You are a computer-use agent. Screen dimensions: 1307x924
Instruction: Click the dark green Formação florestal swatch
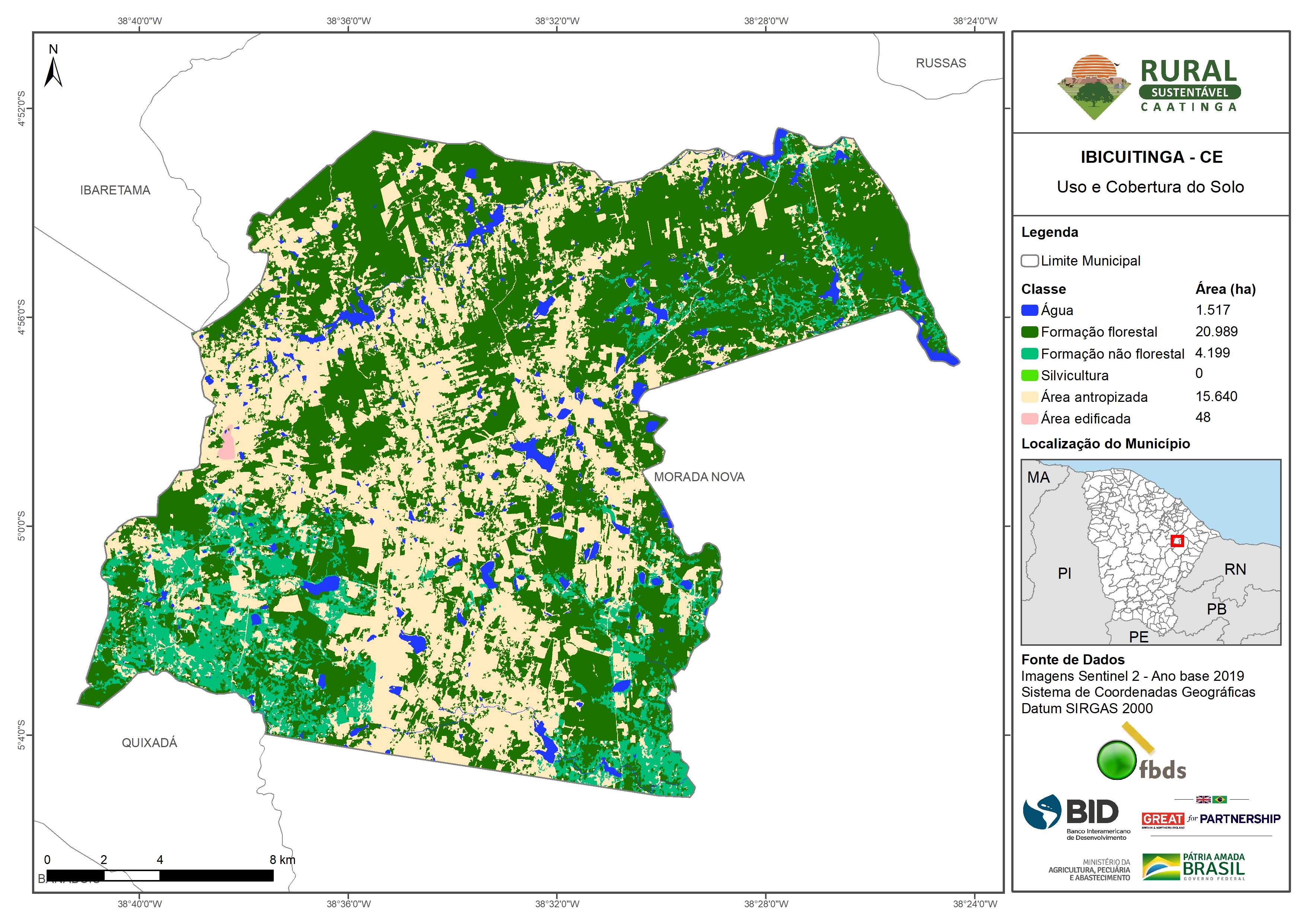1029,332
